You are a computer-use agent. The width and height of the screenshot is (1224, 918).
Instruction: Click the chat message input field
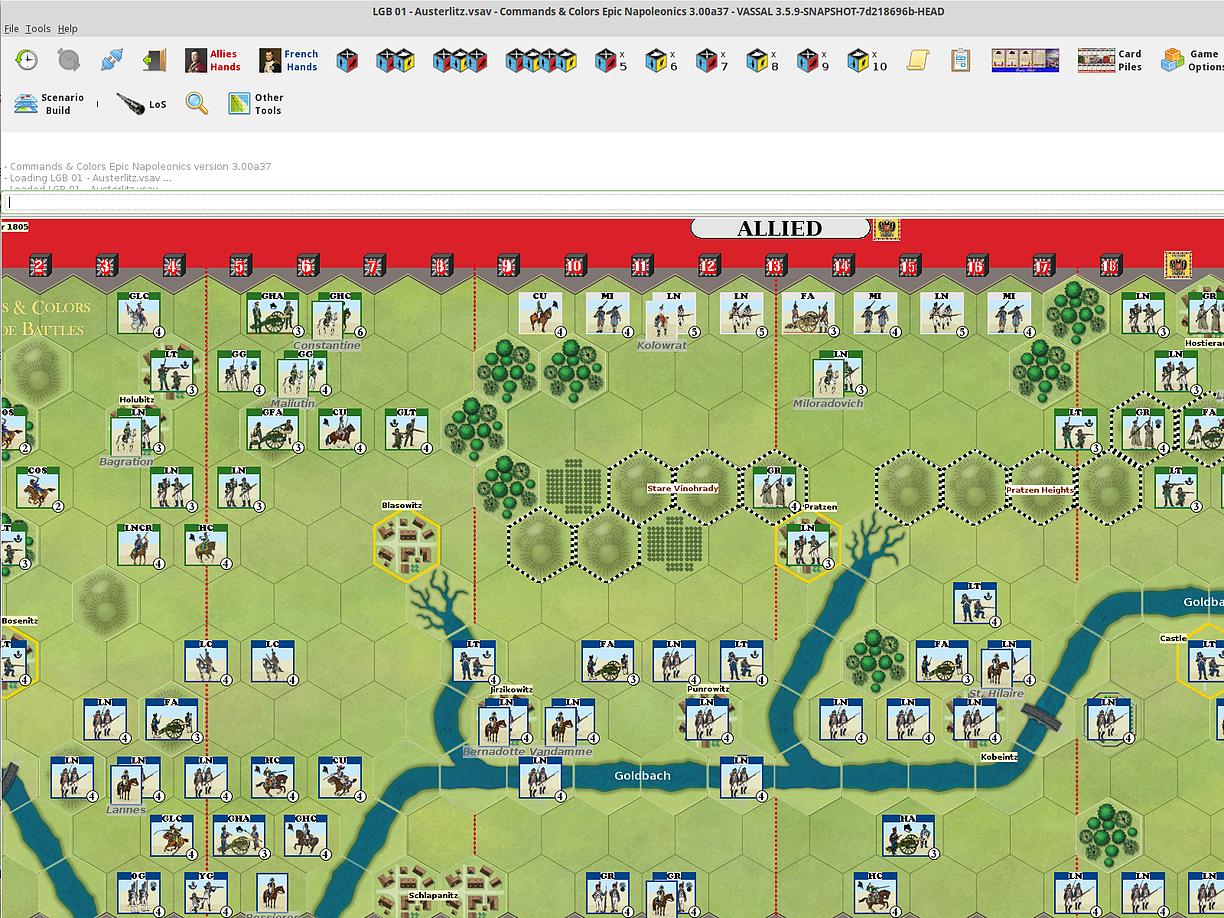pos(400,201)
